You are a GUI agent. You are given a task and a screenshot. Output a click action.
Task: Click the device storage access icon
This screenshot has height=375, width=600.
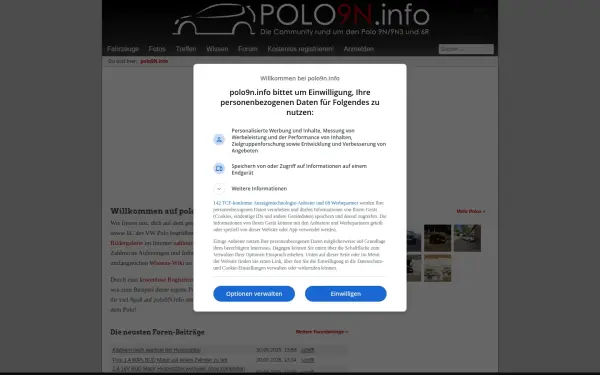click(219, 168)
